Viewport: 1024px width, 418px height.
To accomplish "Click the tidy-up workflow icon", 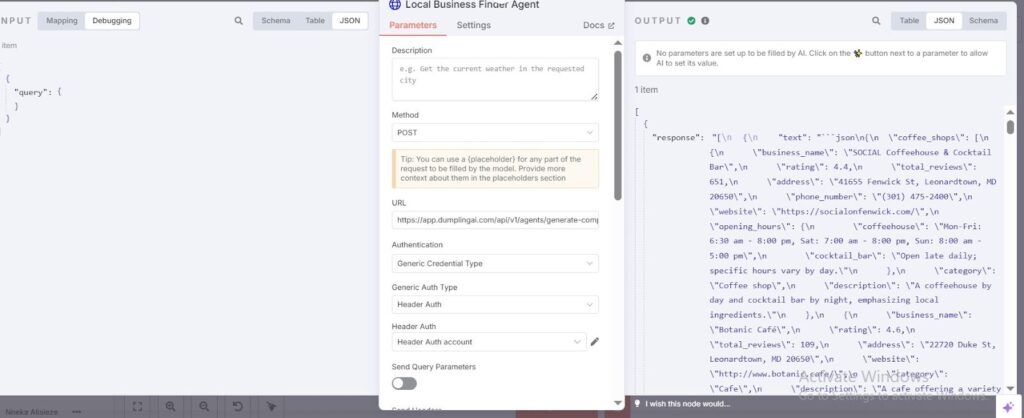I will 271,406.
